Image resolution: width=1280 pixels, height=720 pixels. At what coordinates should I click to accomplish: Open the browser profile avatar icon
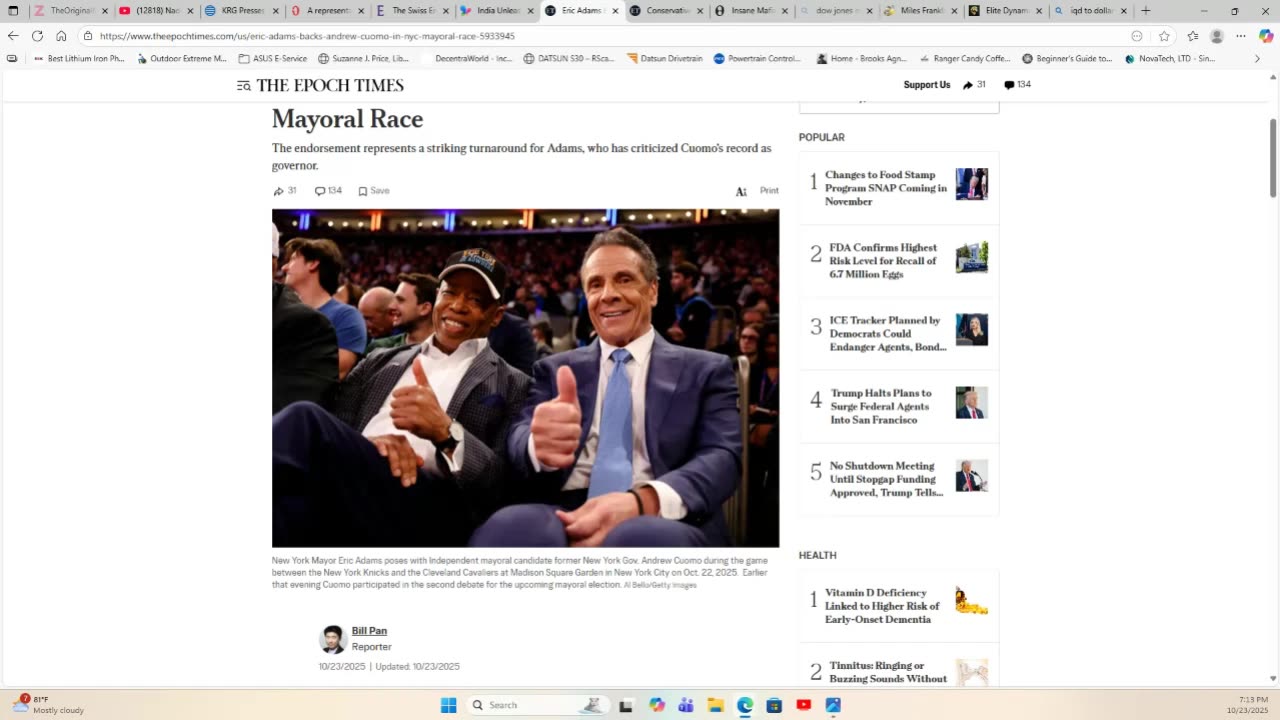[1217, 36]
